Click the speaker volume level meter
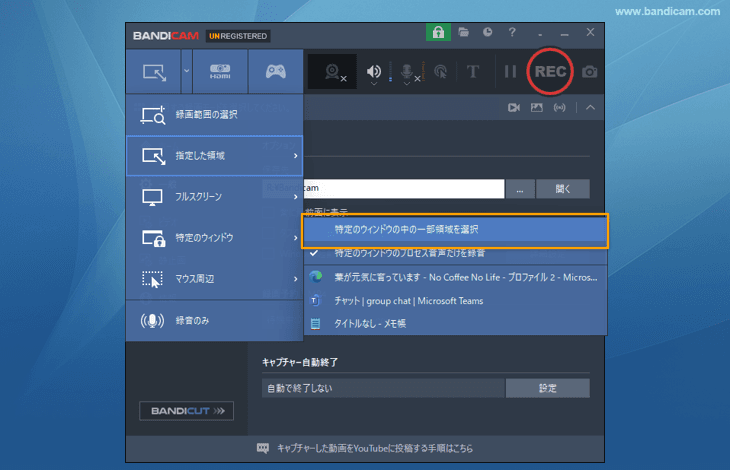This screenshot has width=730, height=470. (390, 72)
